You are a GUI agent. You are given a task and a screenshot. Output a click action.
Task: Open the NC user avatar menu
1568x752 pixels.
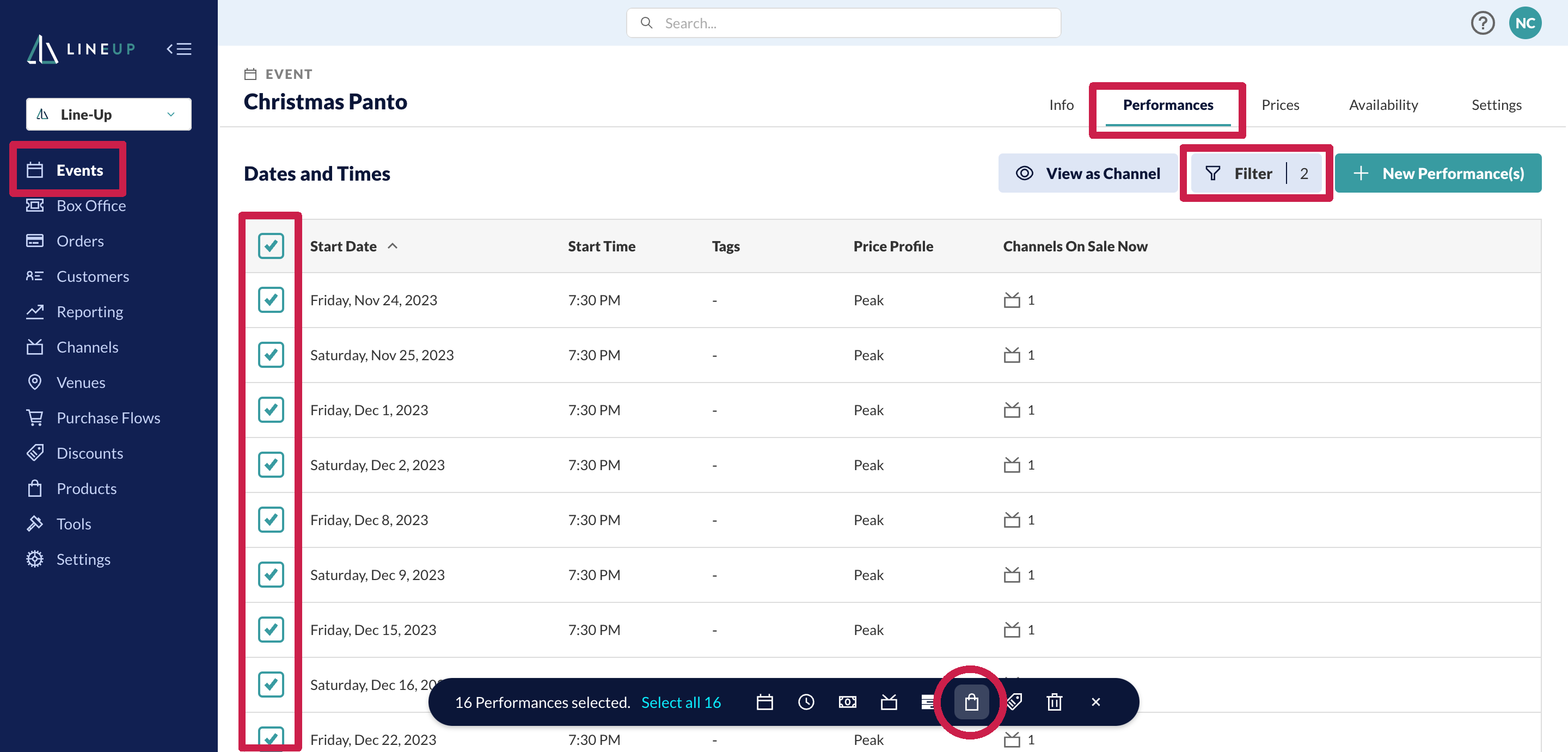point(1525,23)
